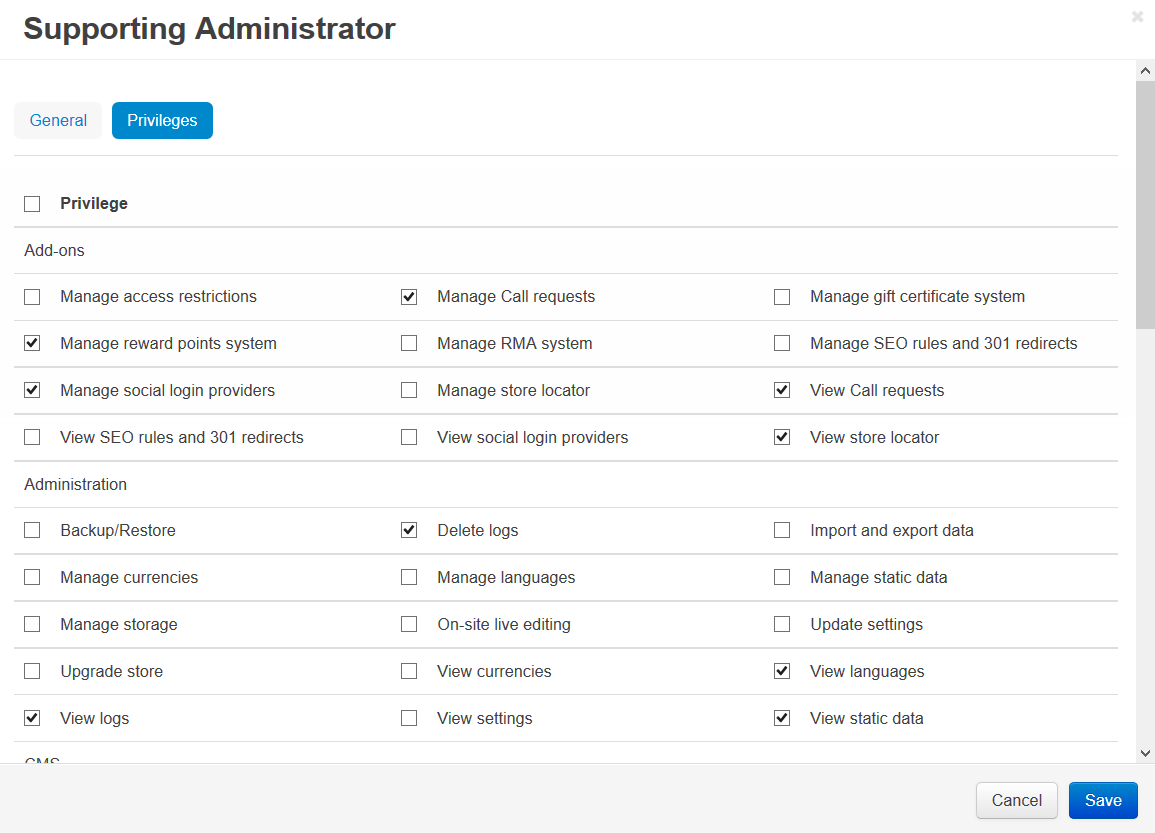Check Import and export data
This screenshot has height=833, width=1155.
pyautogui.click(x=782, y=530)
